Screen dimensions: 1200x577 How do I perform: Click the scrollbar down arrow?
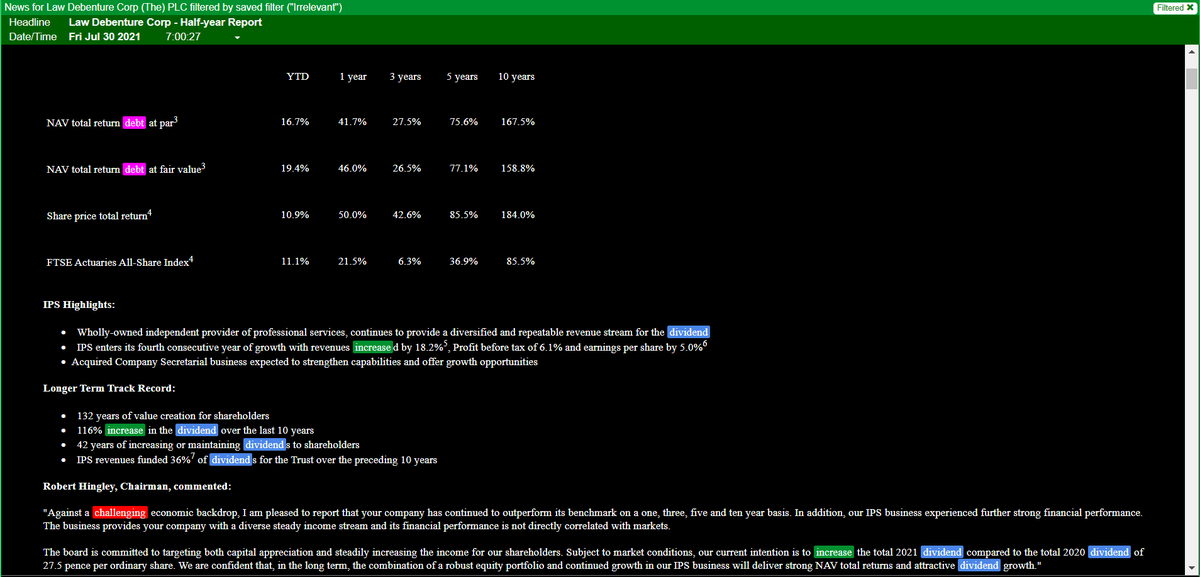[x=1191, y=570]
